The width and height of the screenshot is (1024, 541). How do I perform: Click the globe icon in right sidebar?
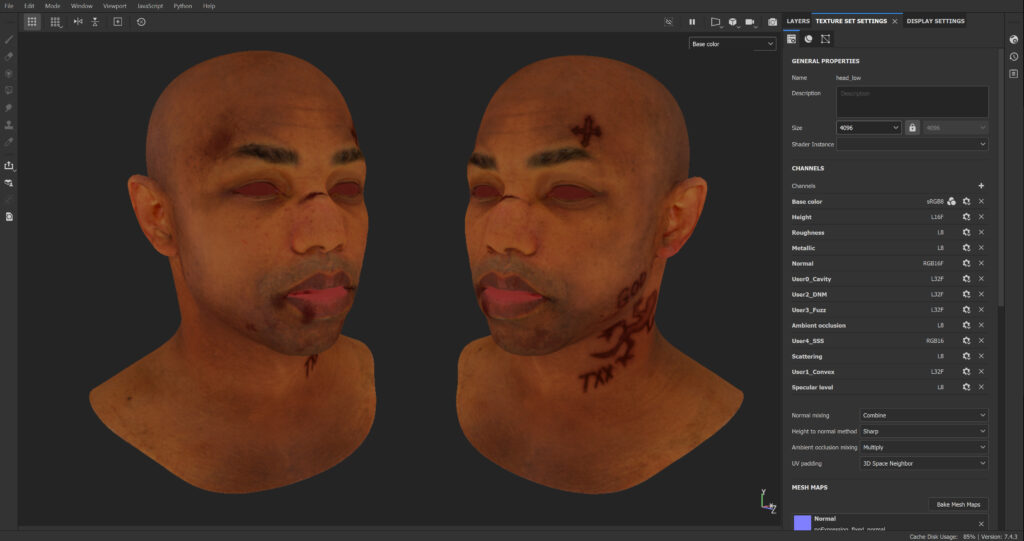coord(1014,40)
